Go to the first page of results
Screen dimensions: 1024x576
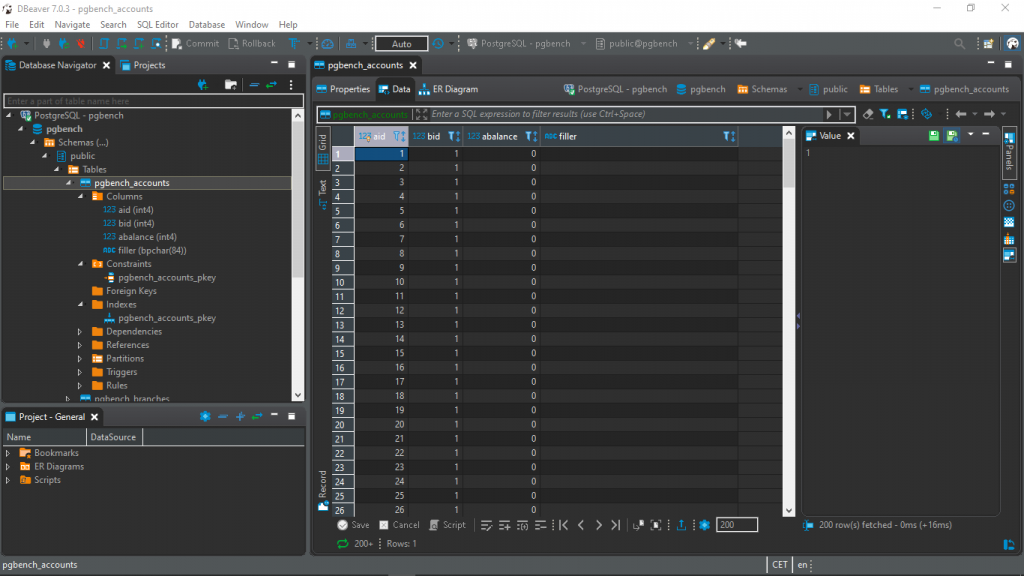coord(564,525)
